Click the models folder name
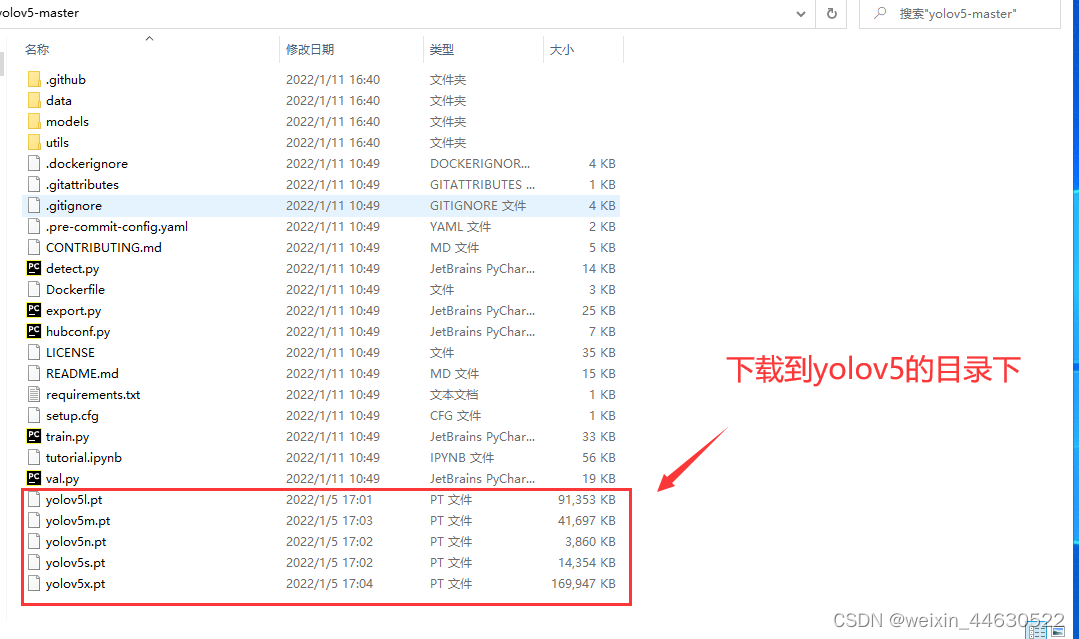Screen dimensions: 1079x639 (67, 122)
